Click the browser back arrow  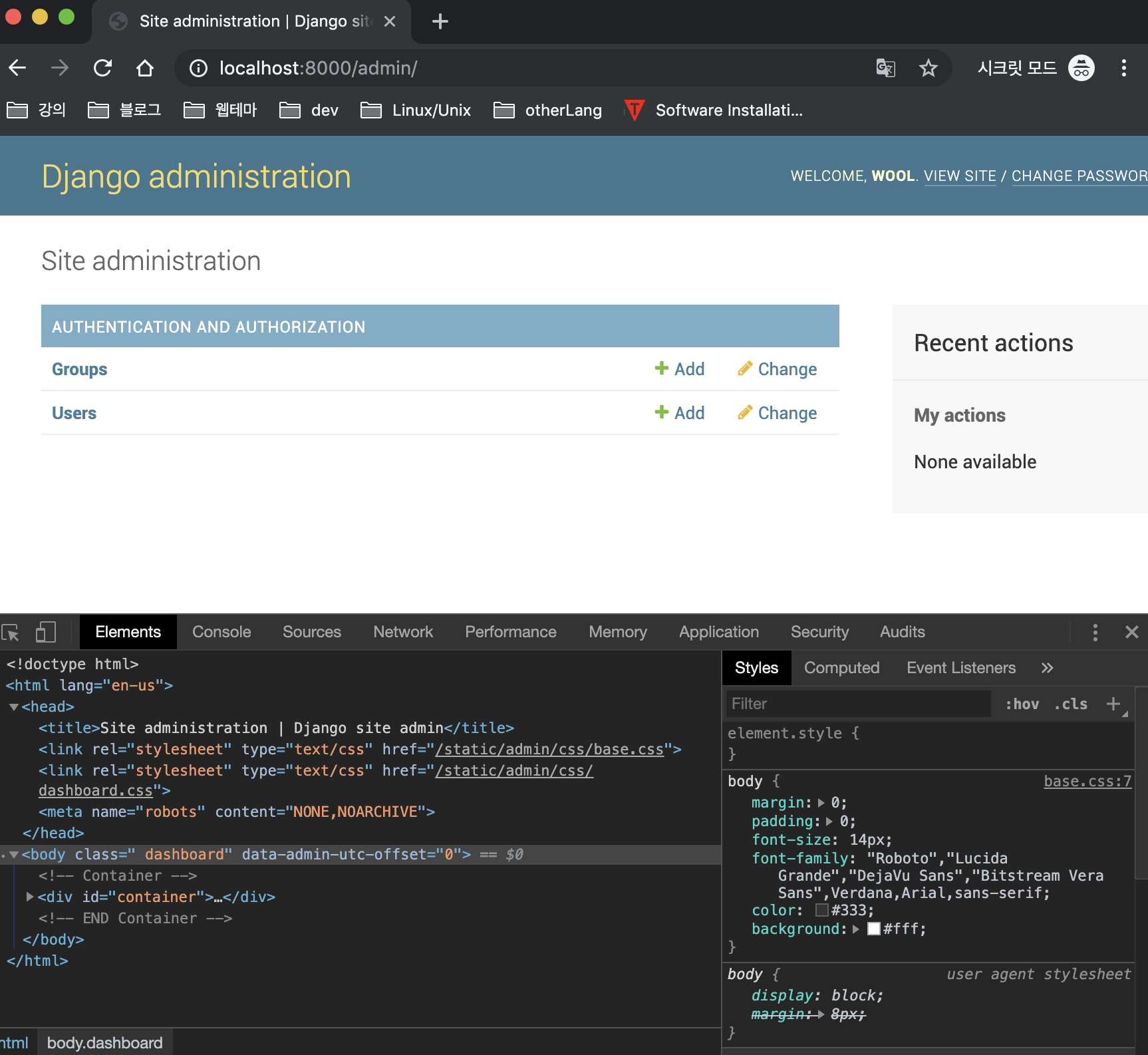click(x=18, y=68)
